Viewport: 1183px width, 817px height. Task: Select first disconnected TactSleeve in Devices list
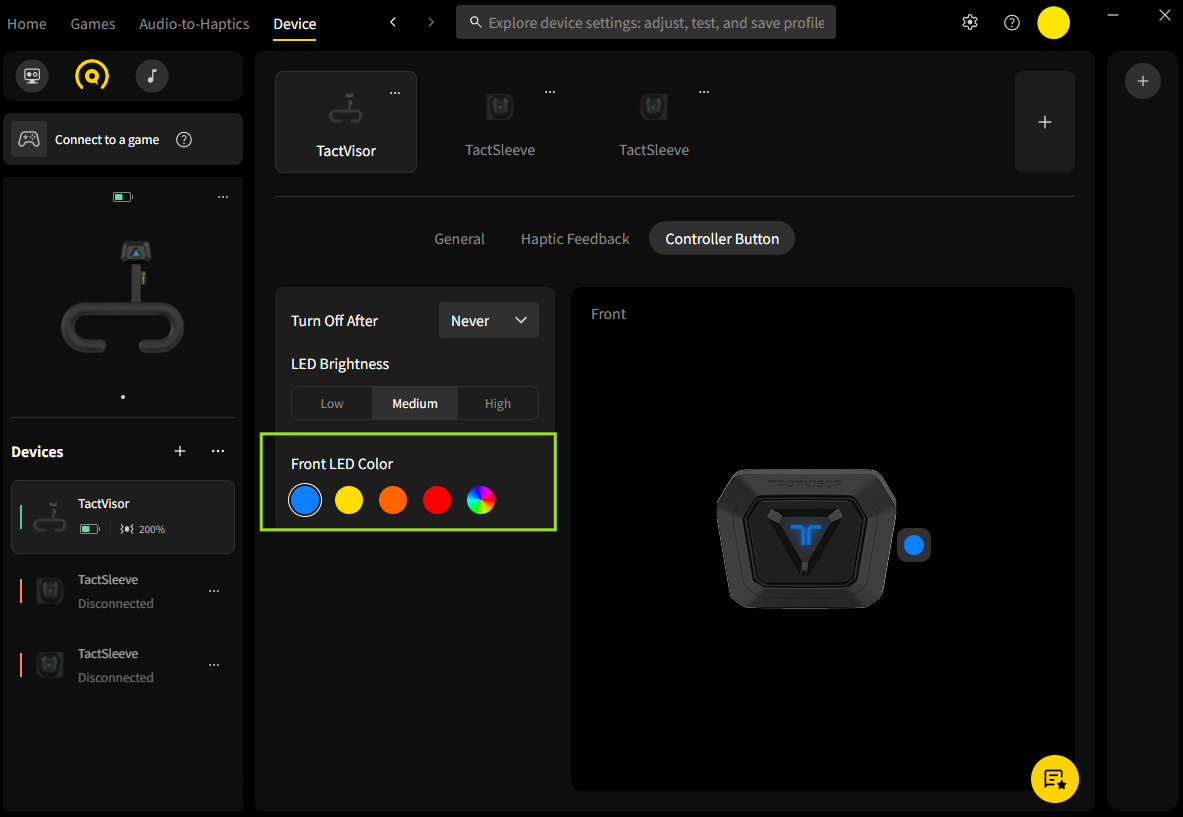pyautogui.click(x=122, y=591)
